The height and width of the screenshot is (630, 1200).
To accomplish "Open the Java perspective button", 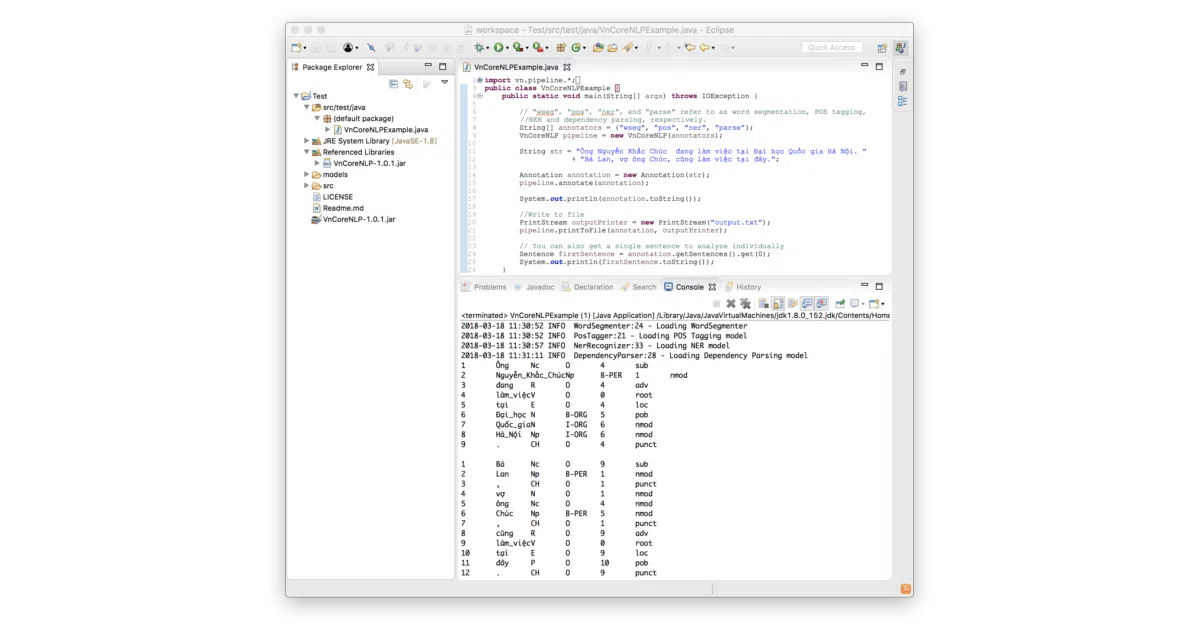I will (901, 47).
